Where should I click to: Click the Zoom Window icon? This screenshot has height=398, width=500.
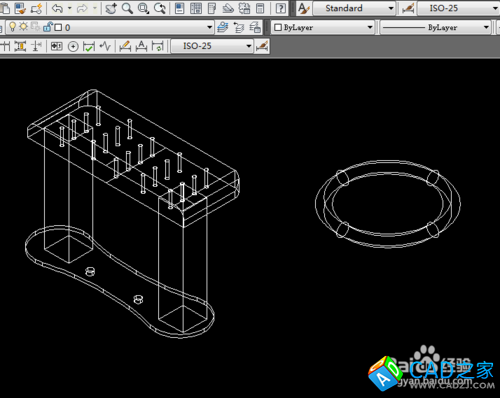[x=143, y=8]
